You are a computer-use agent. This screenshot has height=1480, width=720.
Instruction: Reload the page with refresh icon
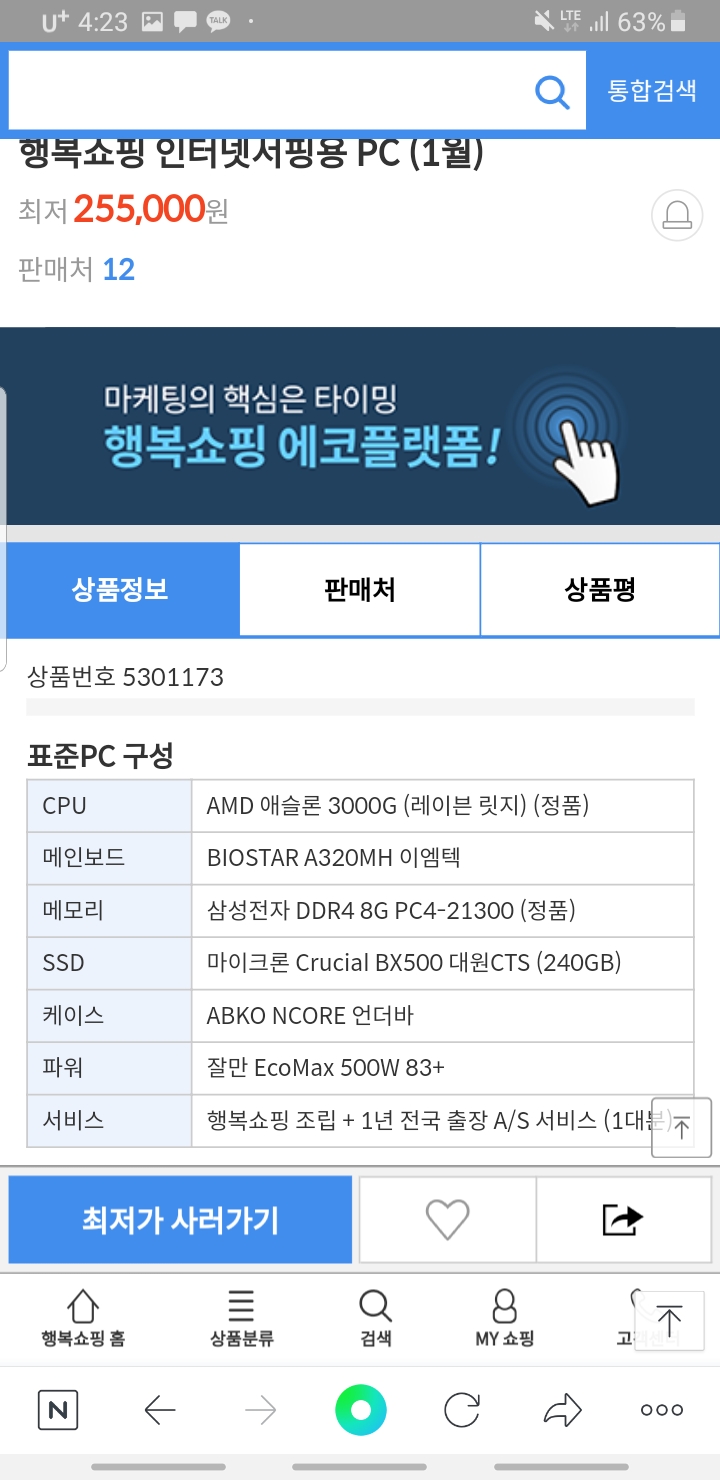pos(461,1411)
